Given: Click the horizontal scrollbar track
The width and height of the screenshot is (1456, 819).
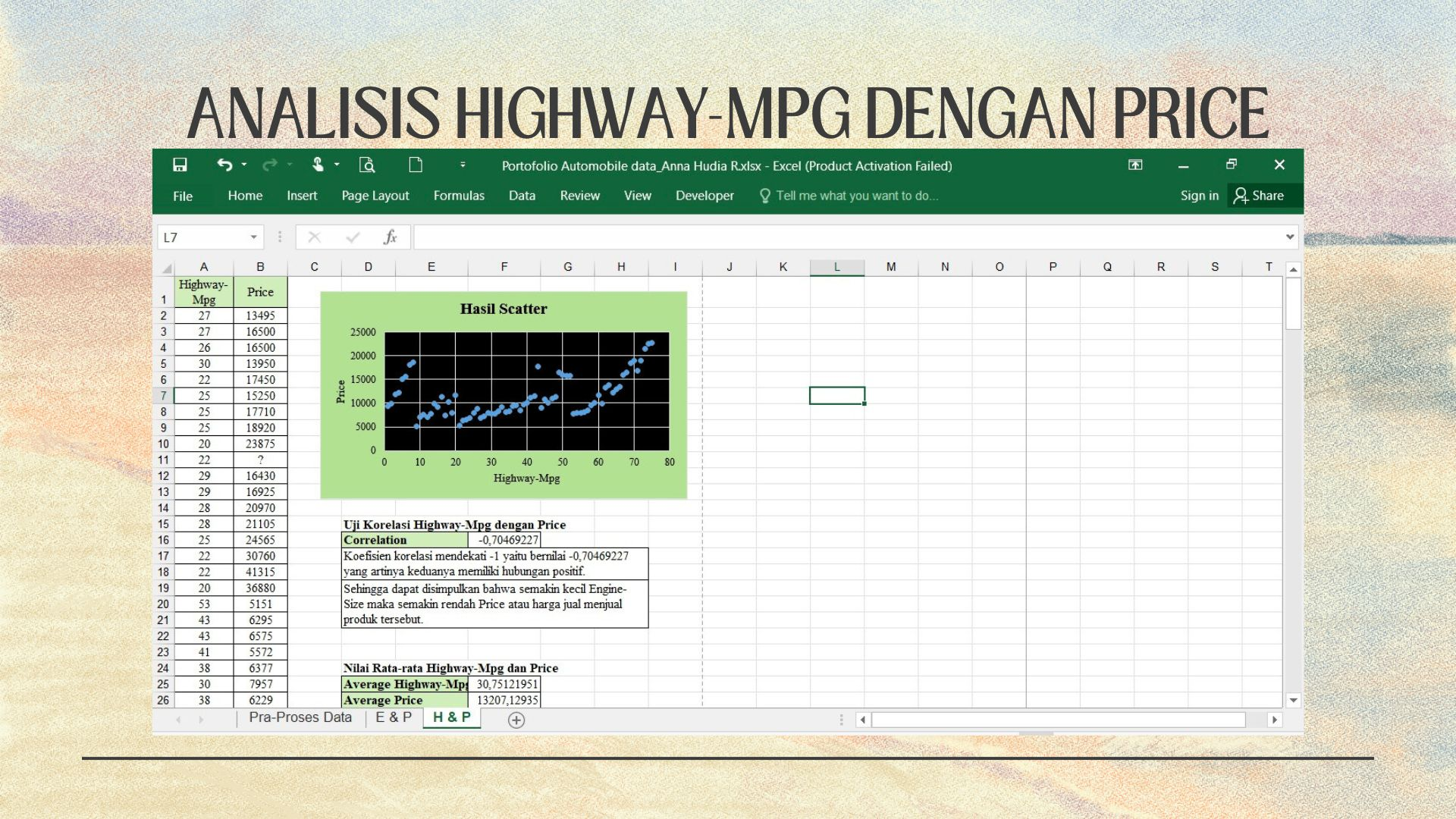Looking at the screenshot, I should 1059,720.
